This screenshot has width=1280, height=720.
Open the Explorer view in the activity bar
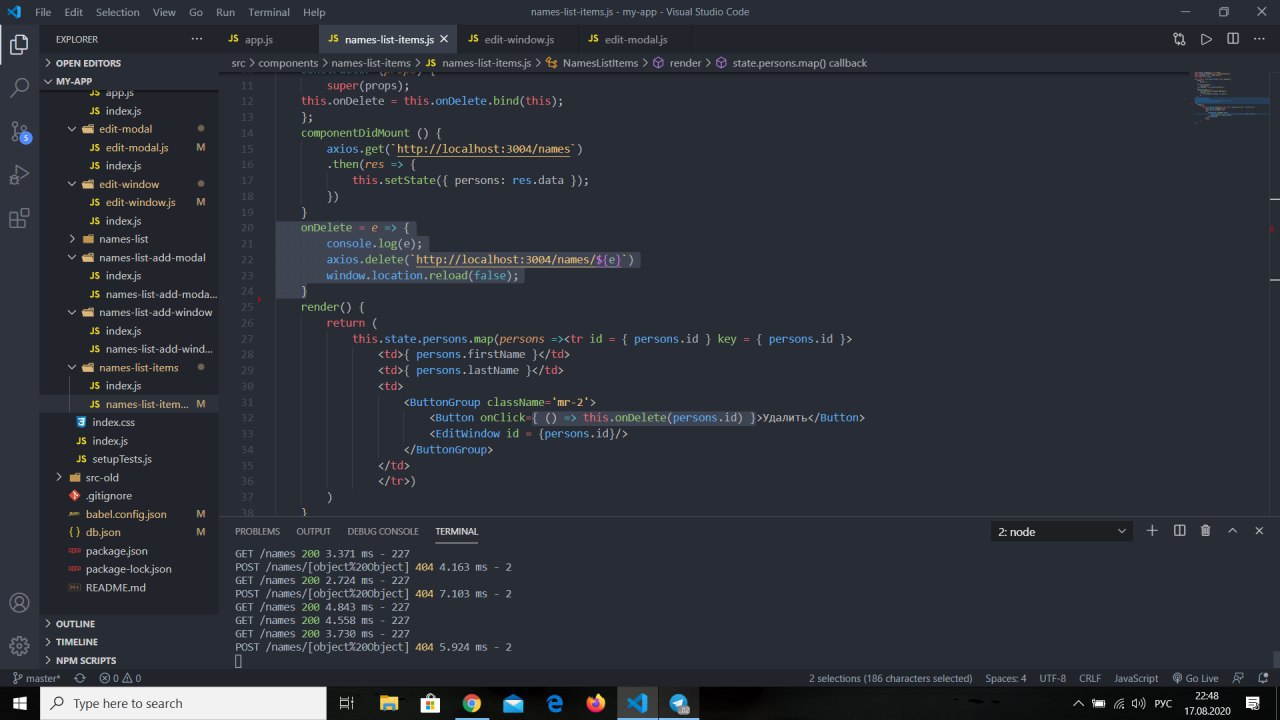pos(19,44)
